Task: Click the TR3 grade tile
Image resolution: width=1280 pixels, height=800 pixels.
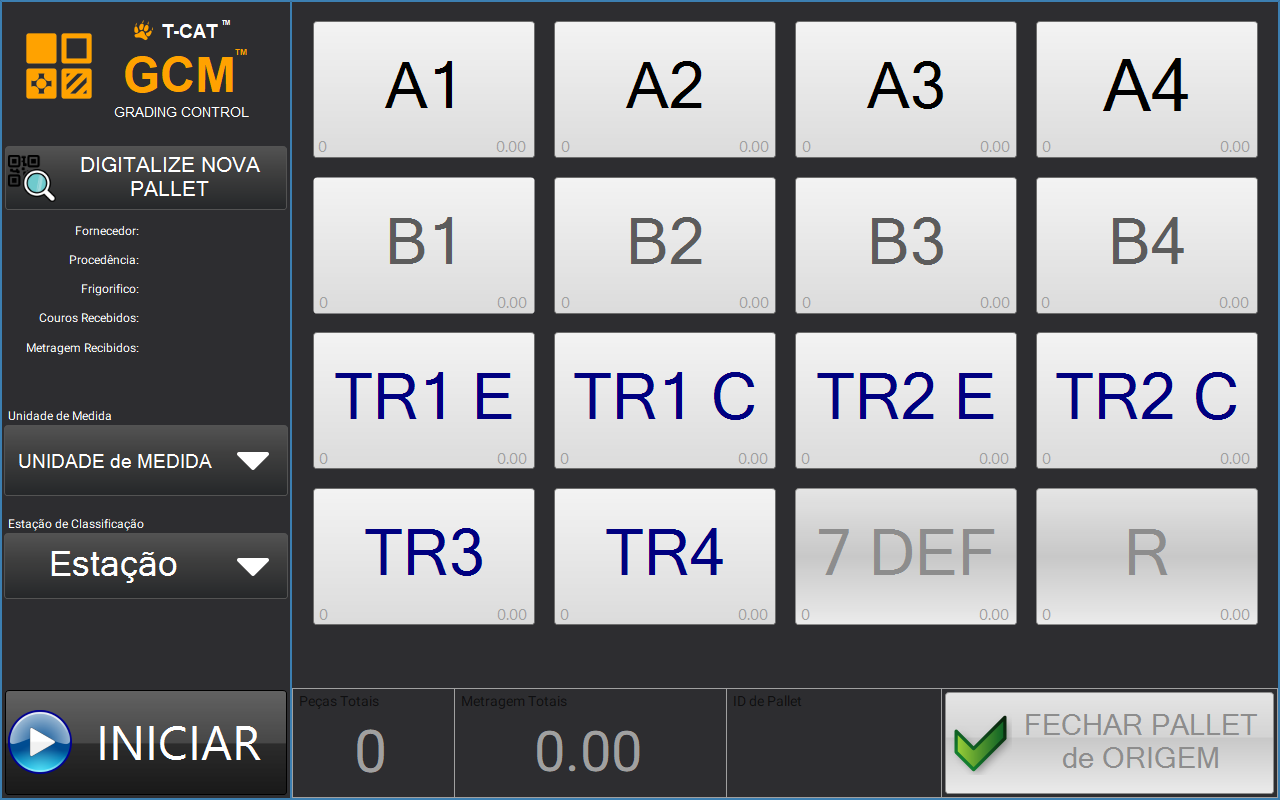Action: pos(424,557)
